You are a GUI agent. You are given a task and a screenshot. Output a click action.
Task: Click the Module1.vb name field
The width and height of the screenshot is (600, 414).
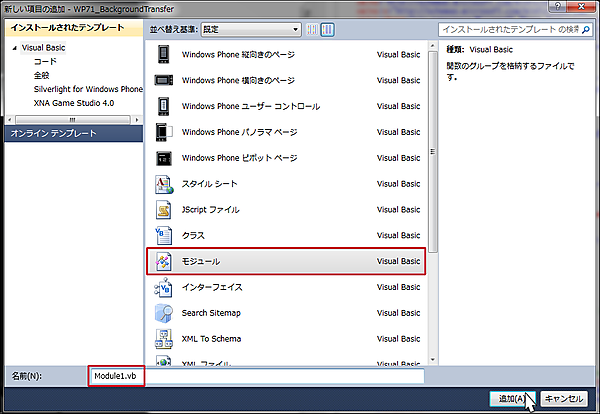coord(256,376)
